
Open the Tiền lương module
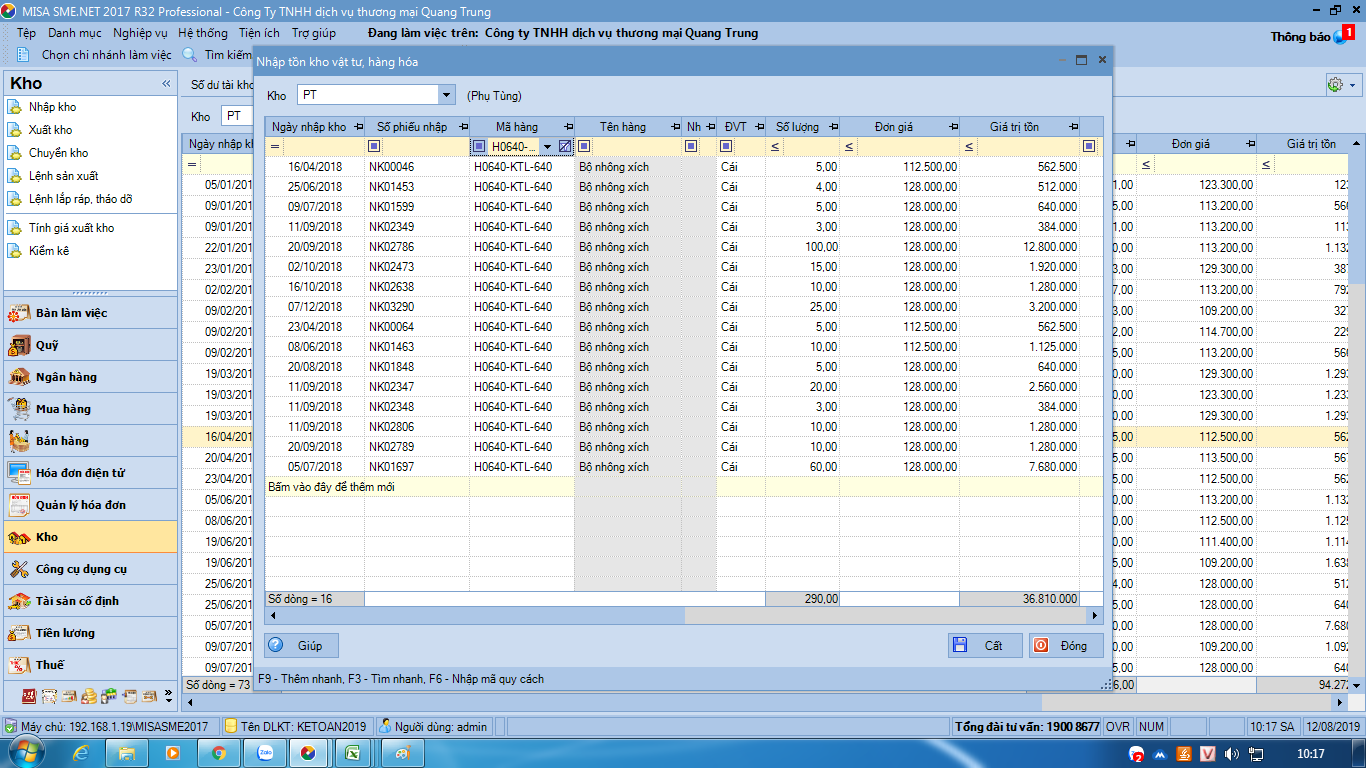tap(90, 633)
